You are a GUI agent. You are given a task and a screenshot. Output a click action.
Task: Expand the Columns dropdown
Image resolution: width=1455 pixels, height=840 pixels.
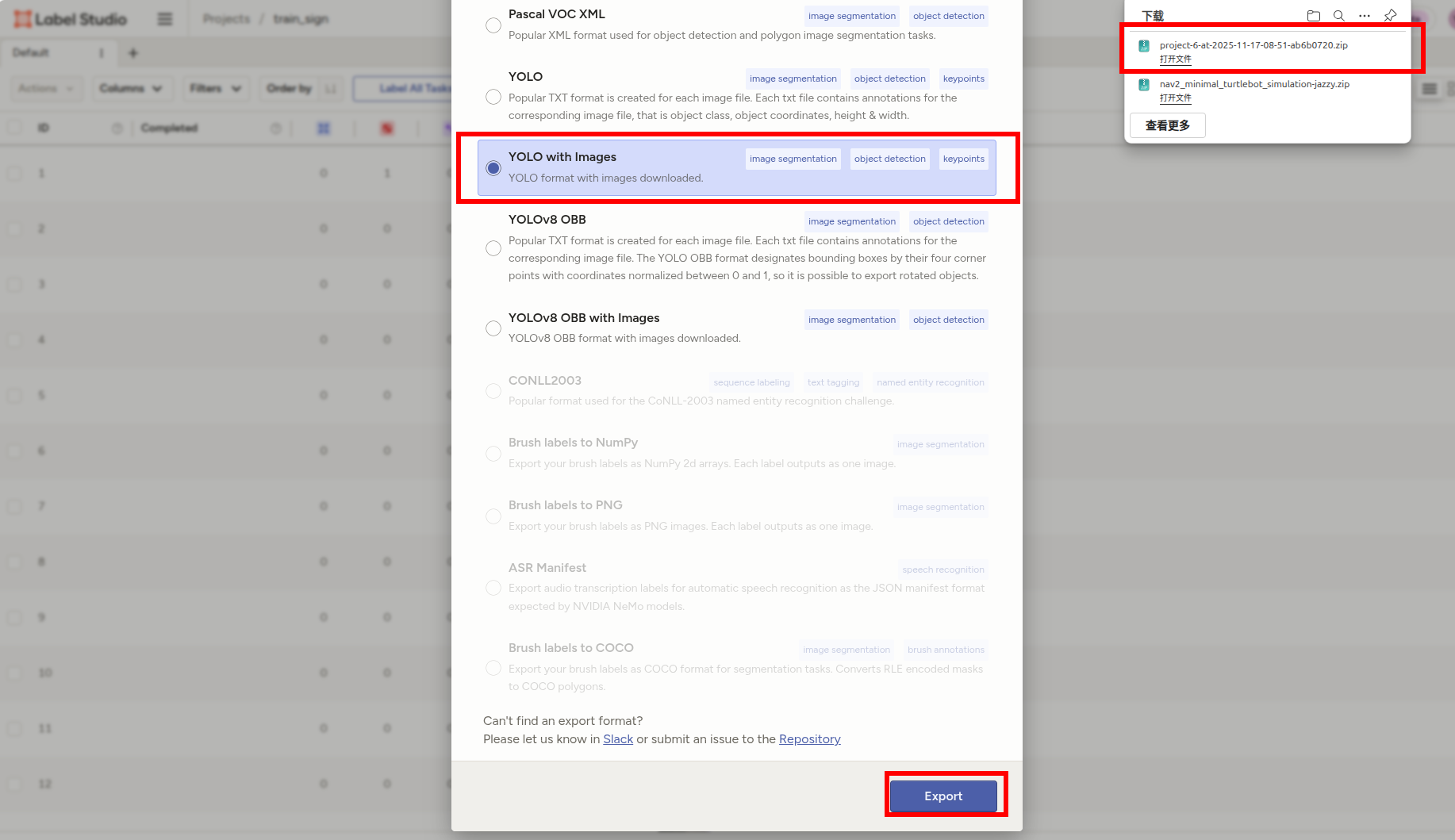pos(131,88)
